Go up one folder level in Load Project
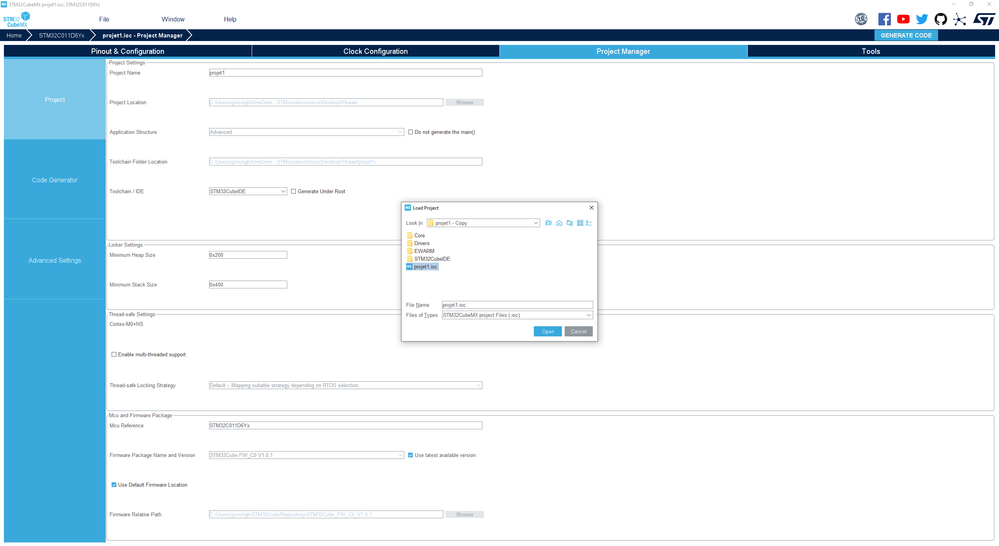The image size is (999, 546). (x=549, y=223)
